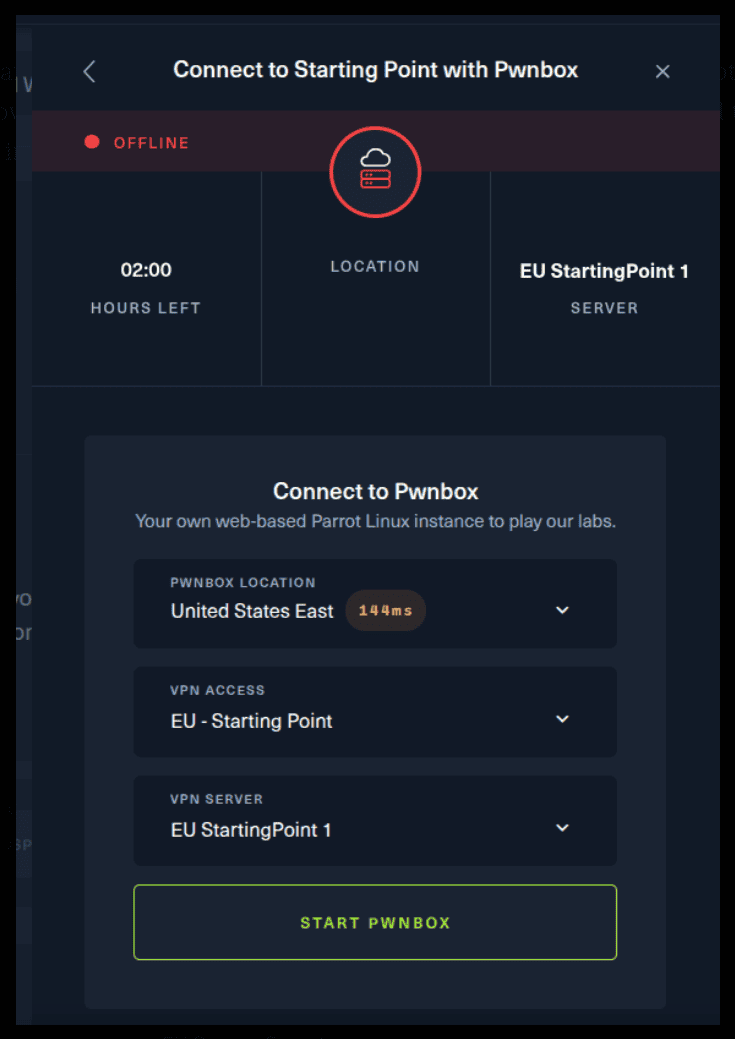
Task: Expand the VPN Server dropdown chevron
Action: (x=562, y=828)
